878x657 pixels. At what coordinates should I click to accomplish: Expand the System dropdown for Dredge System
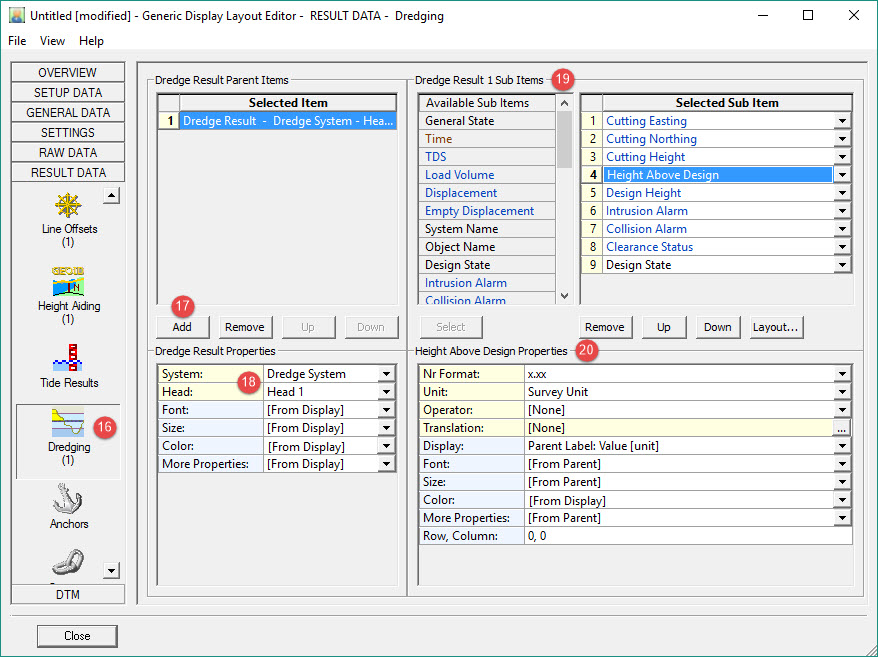(386, 374)
